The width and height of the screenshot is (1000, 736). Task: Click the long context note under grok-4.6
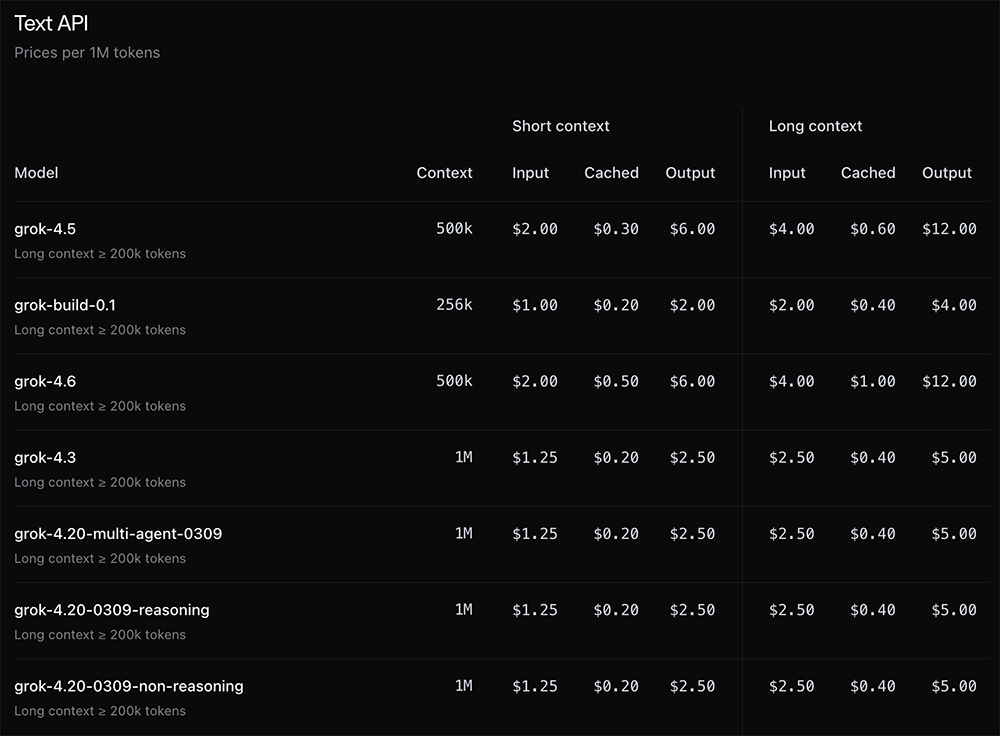pos(99,406)
